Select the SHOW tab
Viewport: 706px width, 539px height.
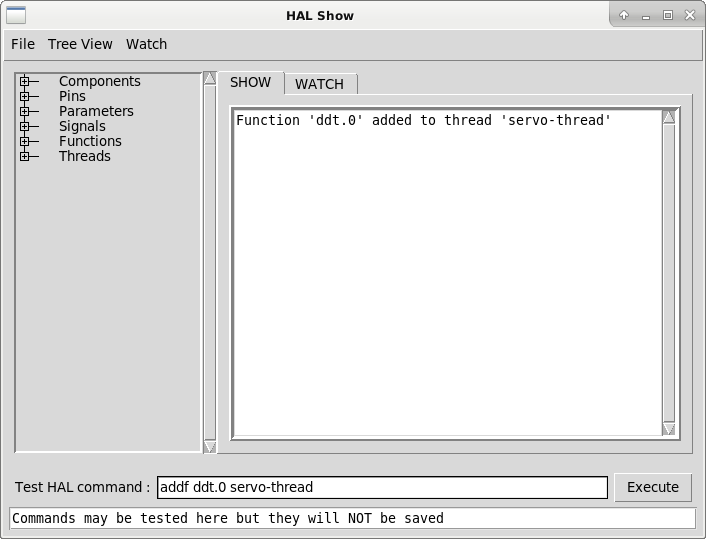click(250, 83)
